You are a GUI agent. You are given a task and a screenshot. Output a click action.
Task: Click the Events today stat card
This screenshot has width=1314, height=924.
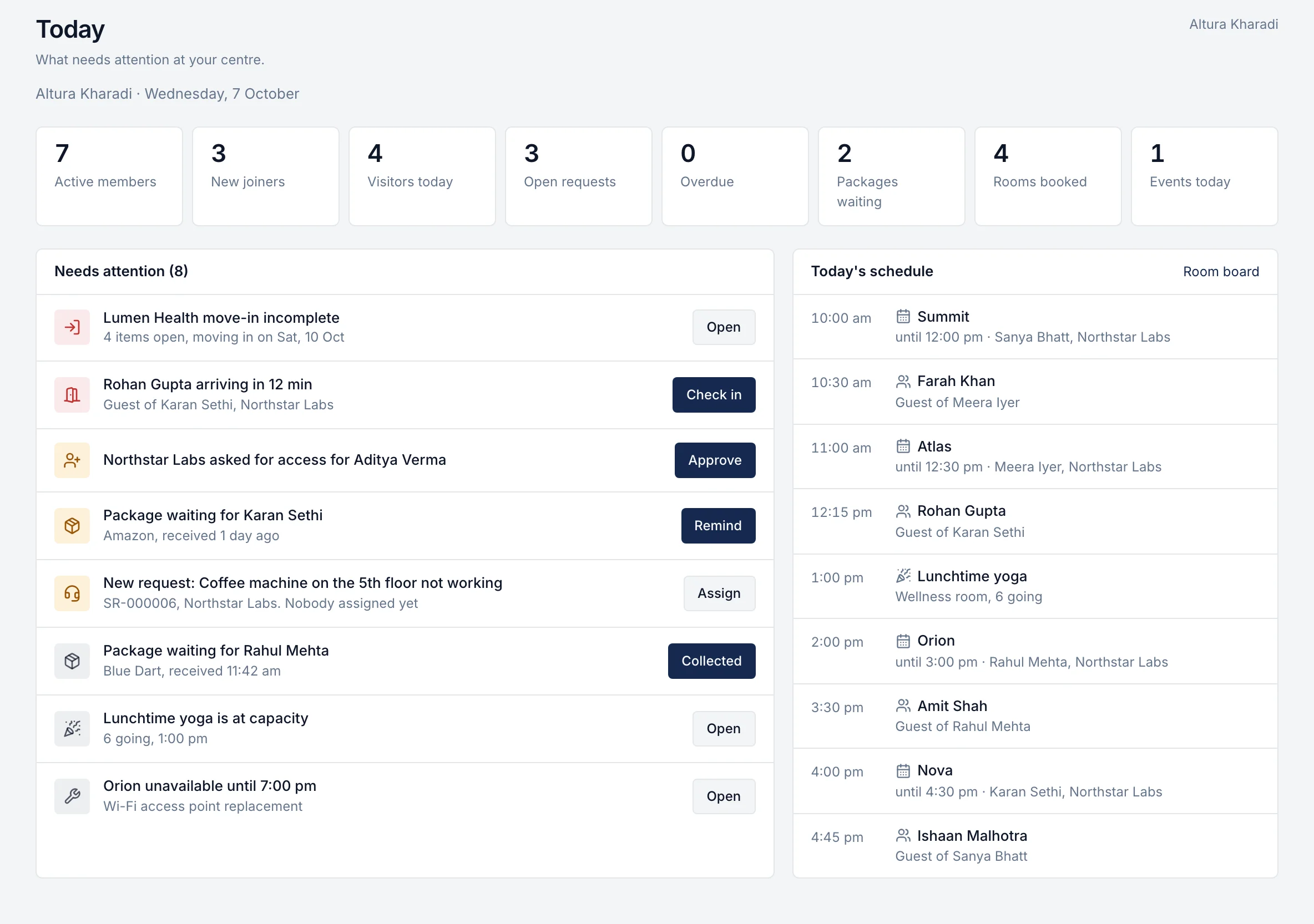[1205, 176]
